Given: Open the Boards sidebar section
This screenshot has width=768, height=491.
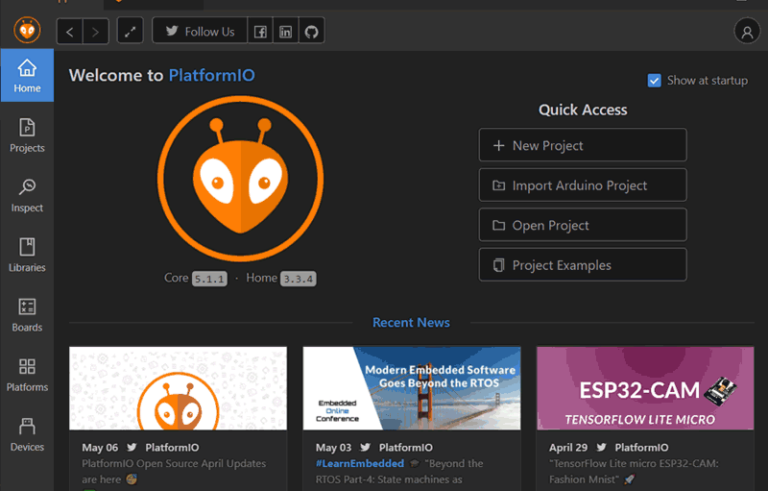Looking at the screenshot, I should pos(27,315).
